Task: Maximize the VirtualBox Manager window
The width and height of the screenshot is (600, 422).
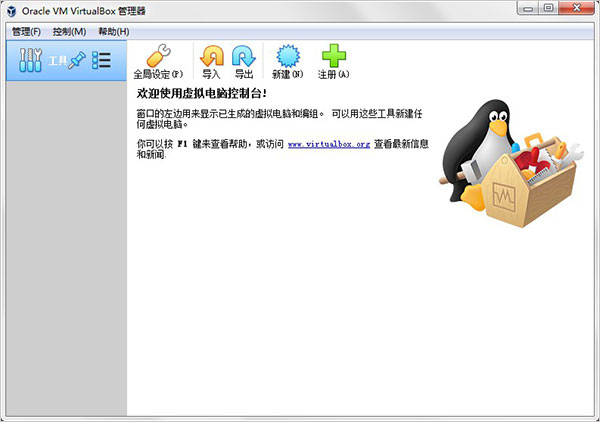Action: pyautogui.click(x=548, y=8)
